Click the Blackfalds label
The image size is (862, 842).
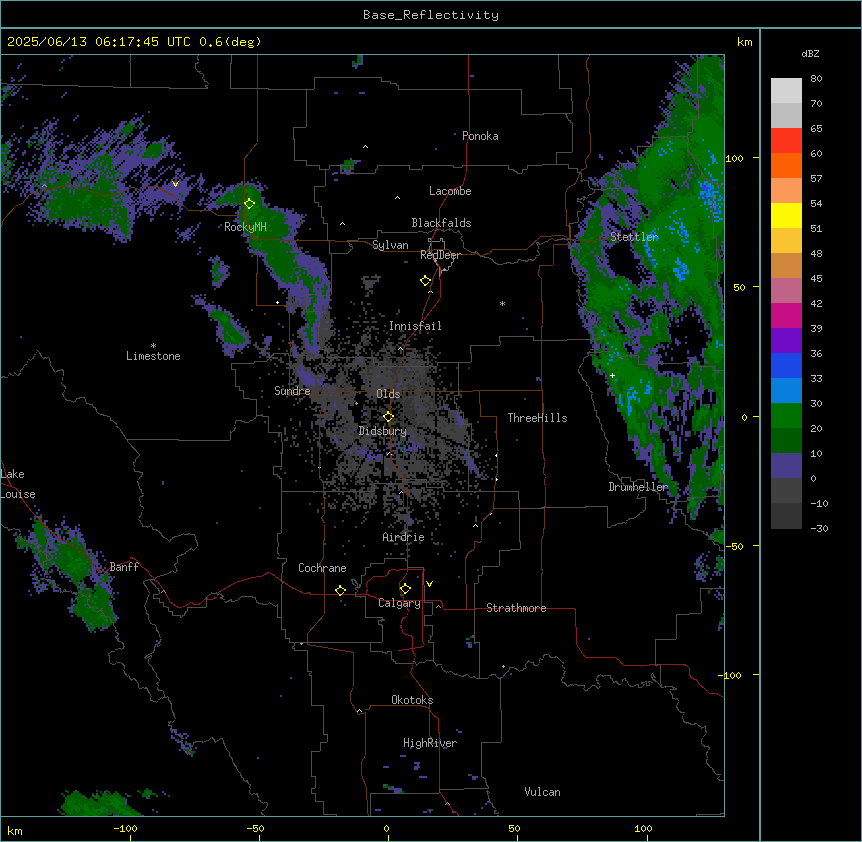441,223
